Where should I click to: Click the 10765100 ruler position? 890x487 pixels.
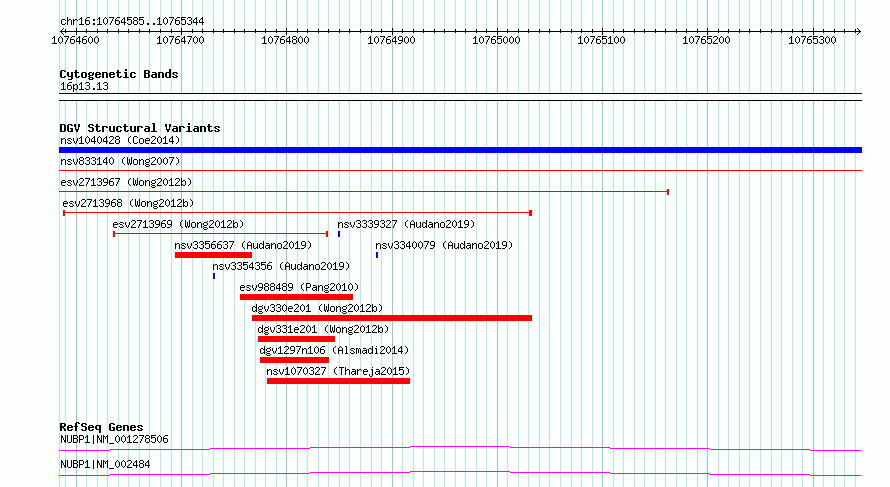pos(601,40)
